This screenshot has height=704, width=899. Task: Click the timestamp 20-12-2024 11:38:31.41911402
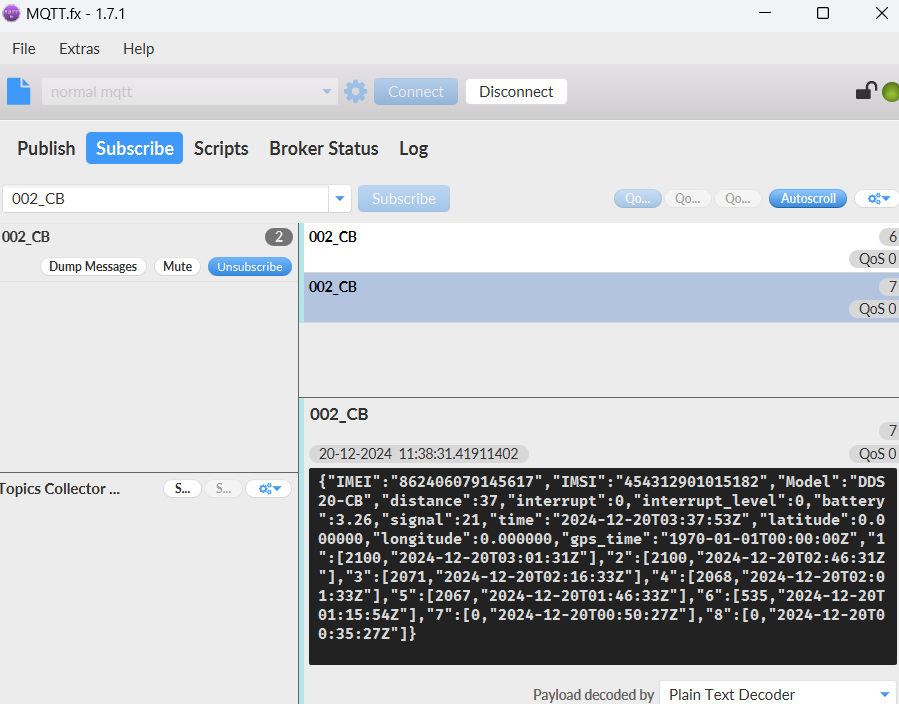point(419,454)
